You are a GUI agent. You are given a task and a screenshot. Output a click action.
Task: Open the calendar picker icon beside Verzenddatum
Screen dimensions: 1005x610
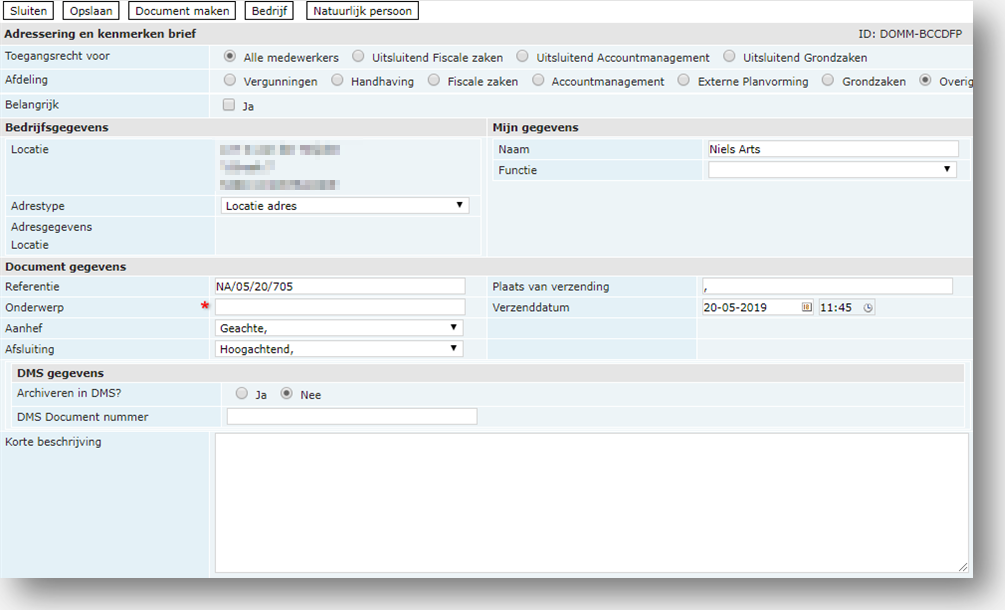[x=806, y=308]
